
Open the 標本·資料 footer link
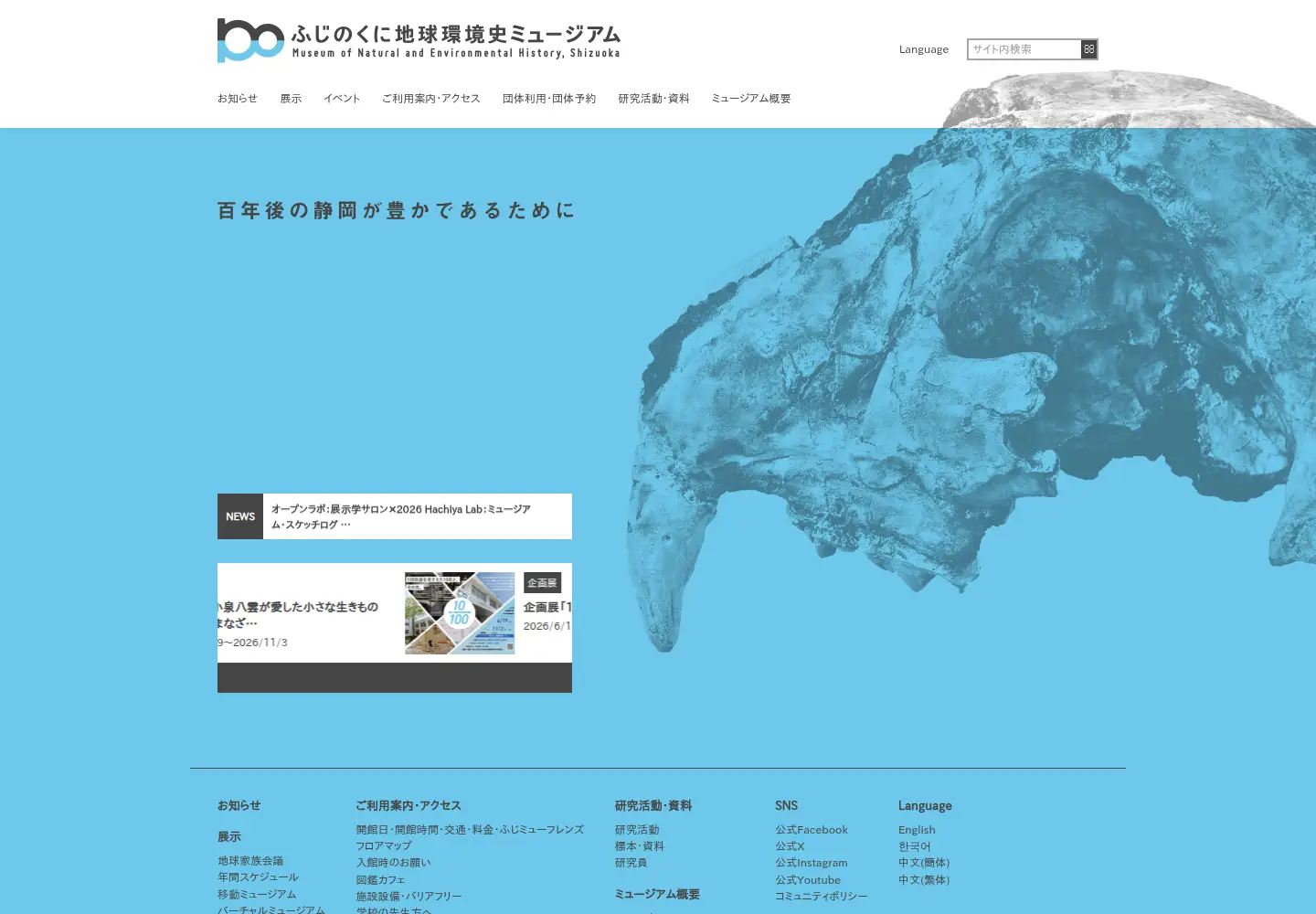[x=640, y=845]
